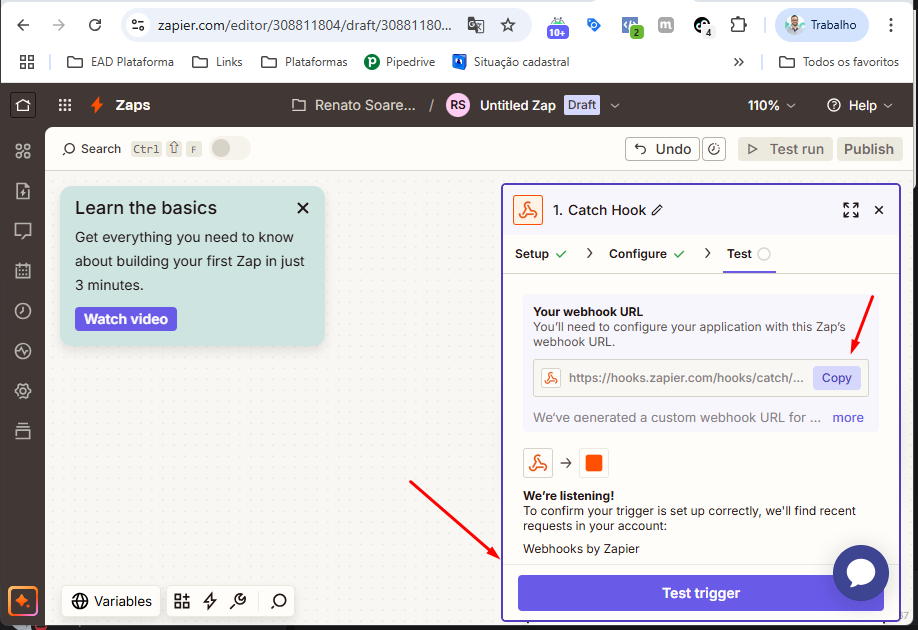The height and width of the screenshot is (630, 918).
Task: Click the bottom toolbar wrench tool icon
Action: click(x=238, y=601)
